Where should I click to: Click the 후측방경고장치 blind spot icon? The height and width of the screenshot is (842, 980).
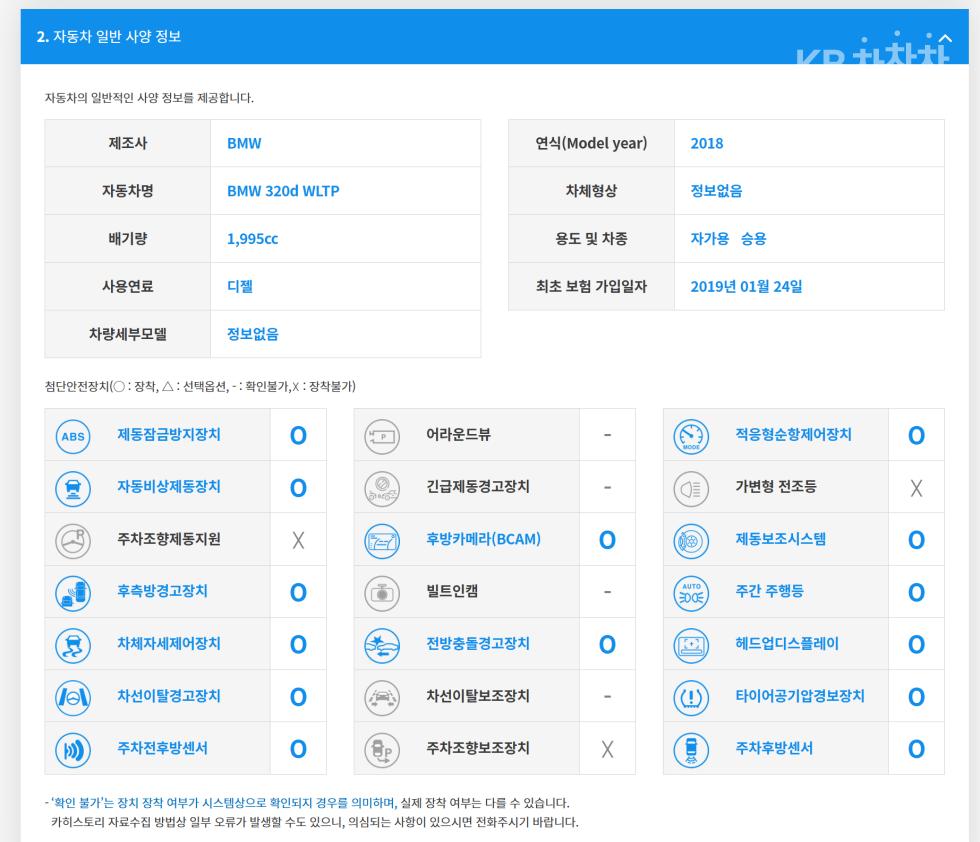(x=73, y=593)
